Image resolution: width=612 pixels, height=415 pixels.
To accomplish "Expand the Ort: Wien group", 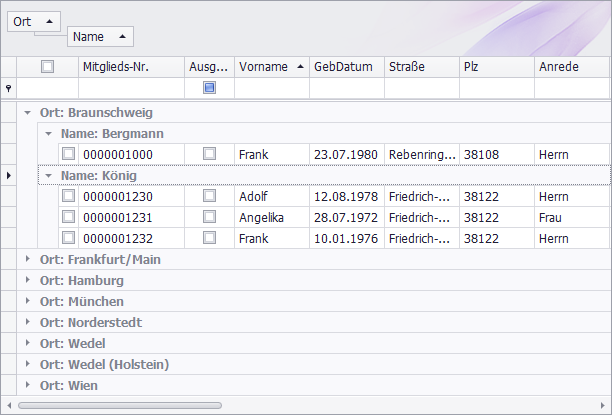I will (x=28, y=385).
